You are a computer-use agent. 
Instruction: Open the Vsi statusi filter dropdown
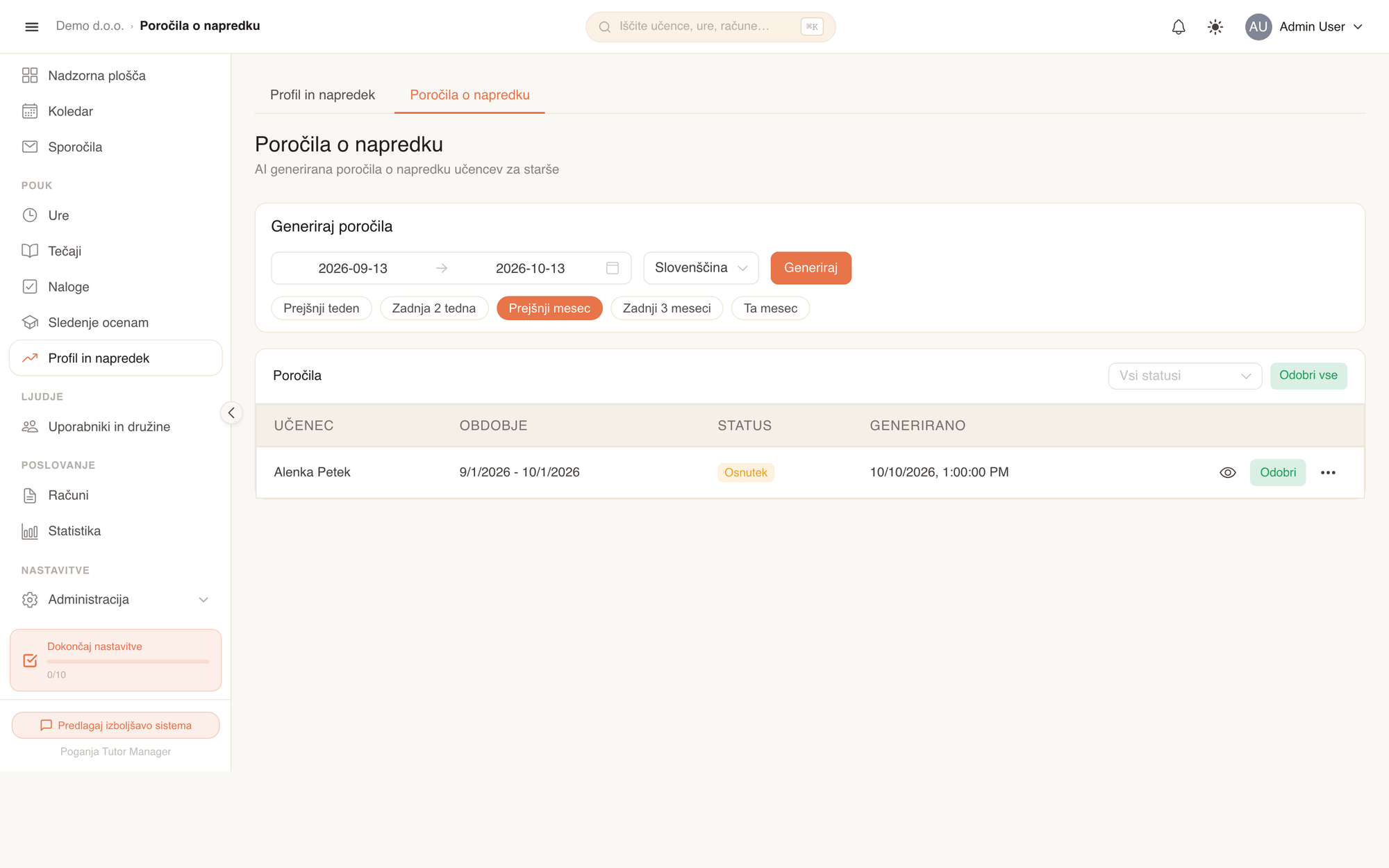(x=1185, y=376)
